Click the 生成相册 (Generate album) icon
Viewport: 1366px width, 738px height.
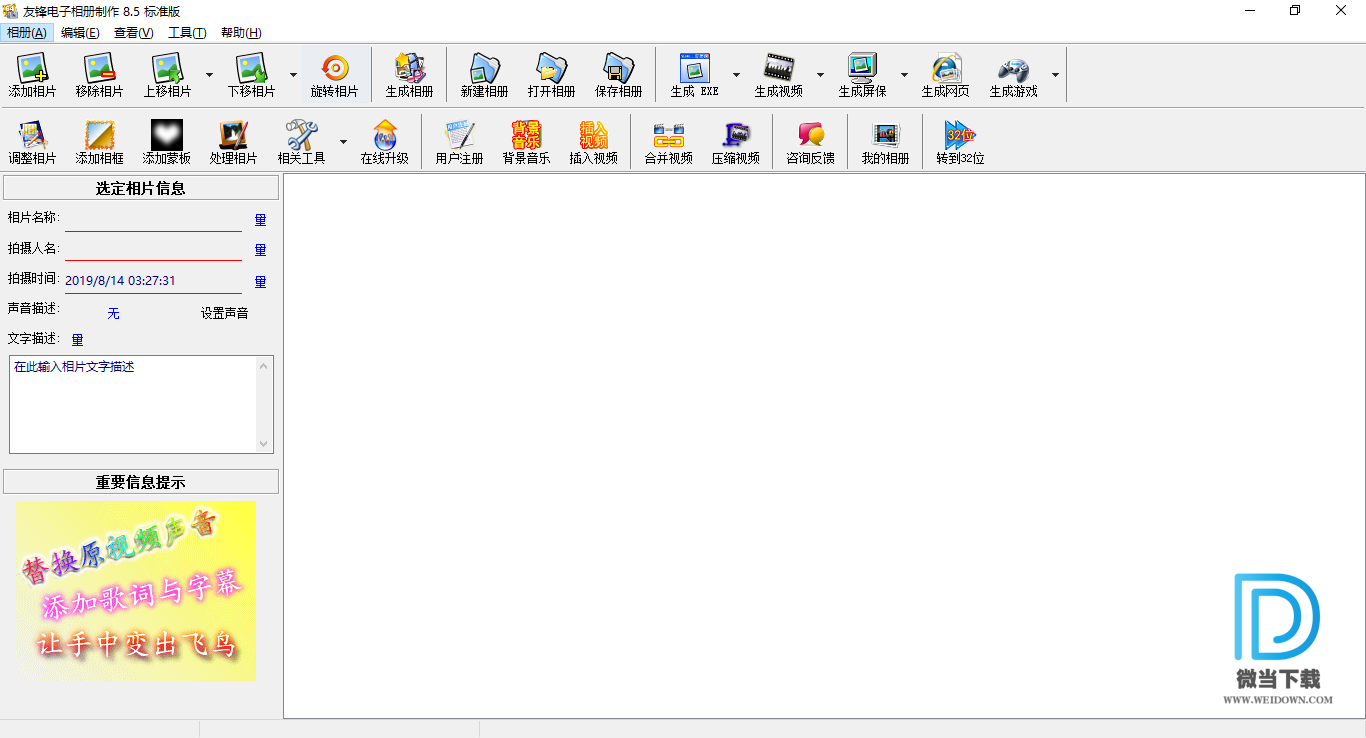pyautogui.click(x=410, y=75)
